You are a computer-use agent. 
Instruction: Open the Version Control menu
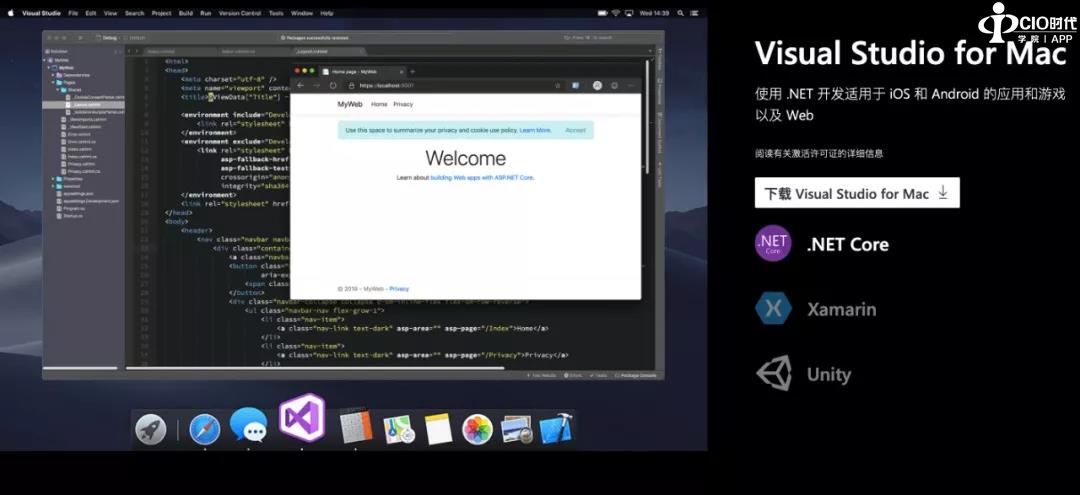click(x=239, y=13)
